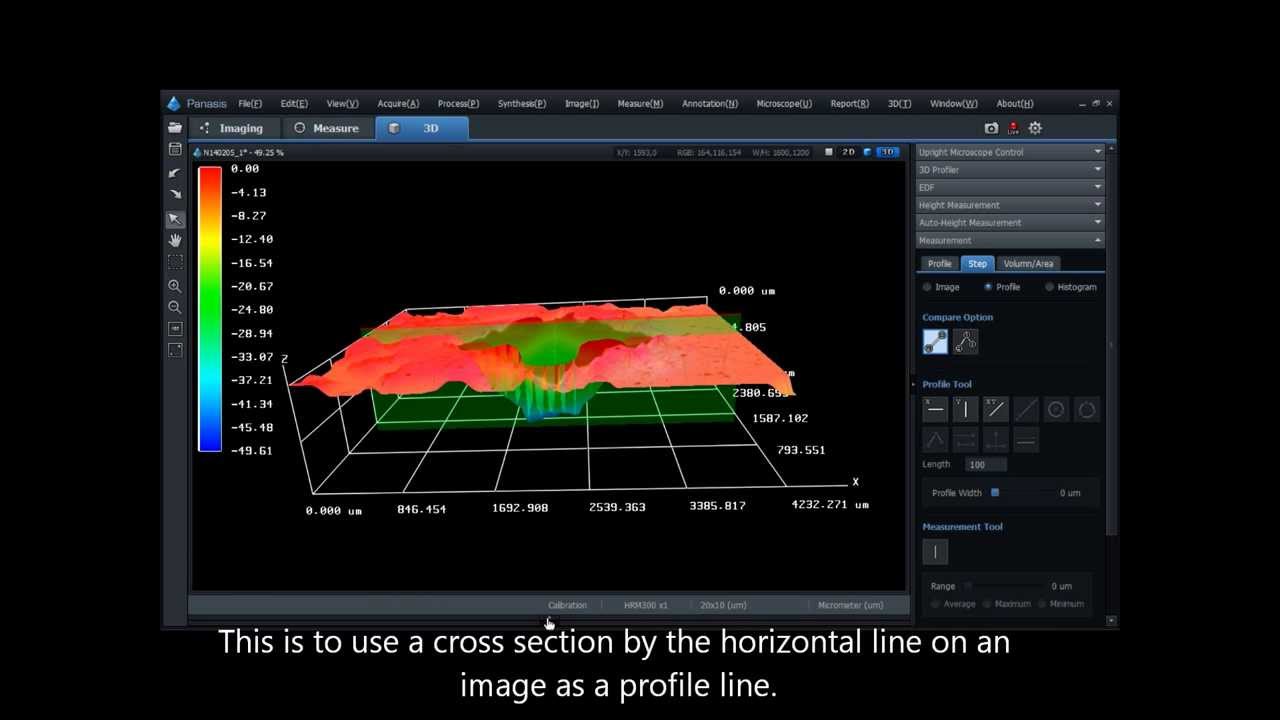Open the Profile measurement sub-tab

coord(940,264)
